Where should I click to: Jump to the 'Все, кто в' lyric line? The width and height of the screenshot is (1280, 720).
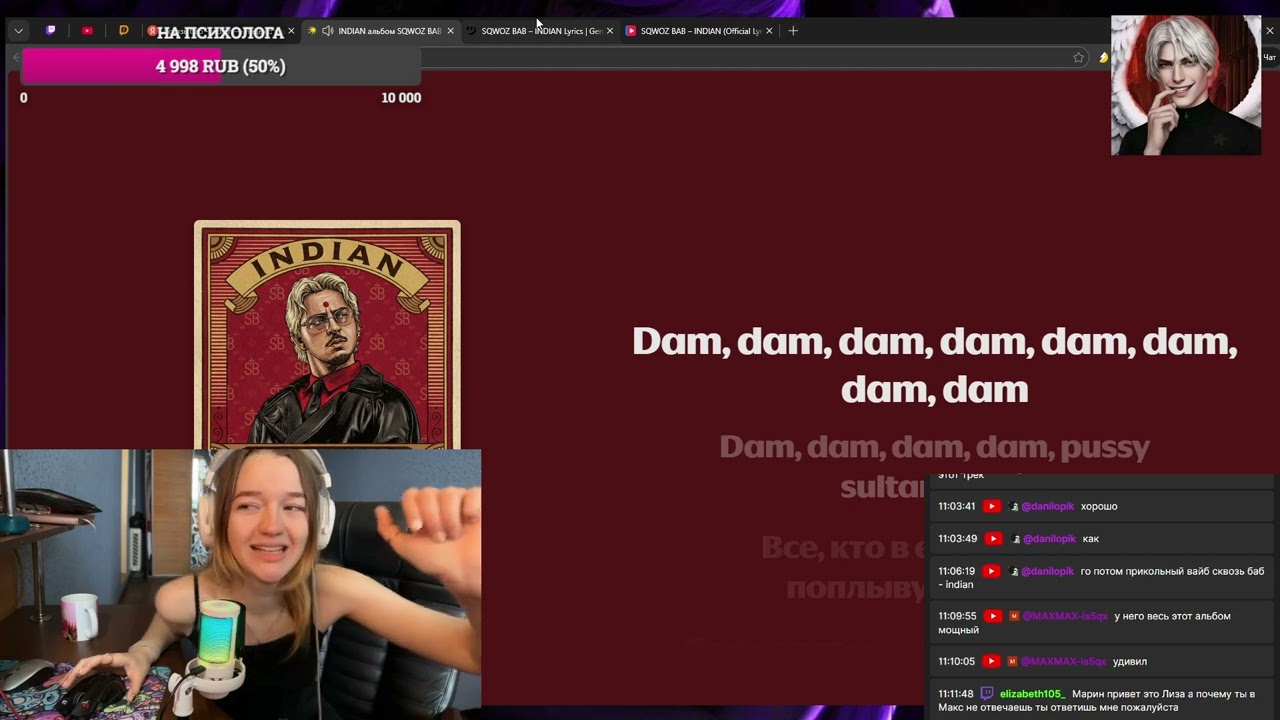(x=845, y=567)
